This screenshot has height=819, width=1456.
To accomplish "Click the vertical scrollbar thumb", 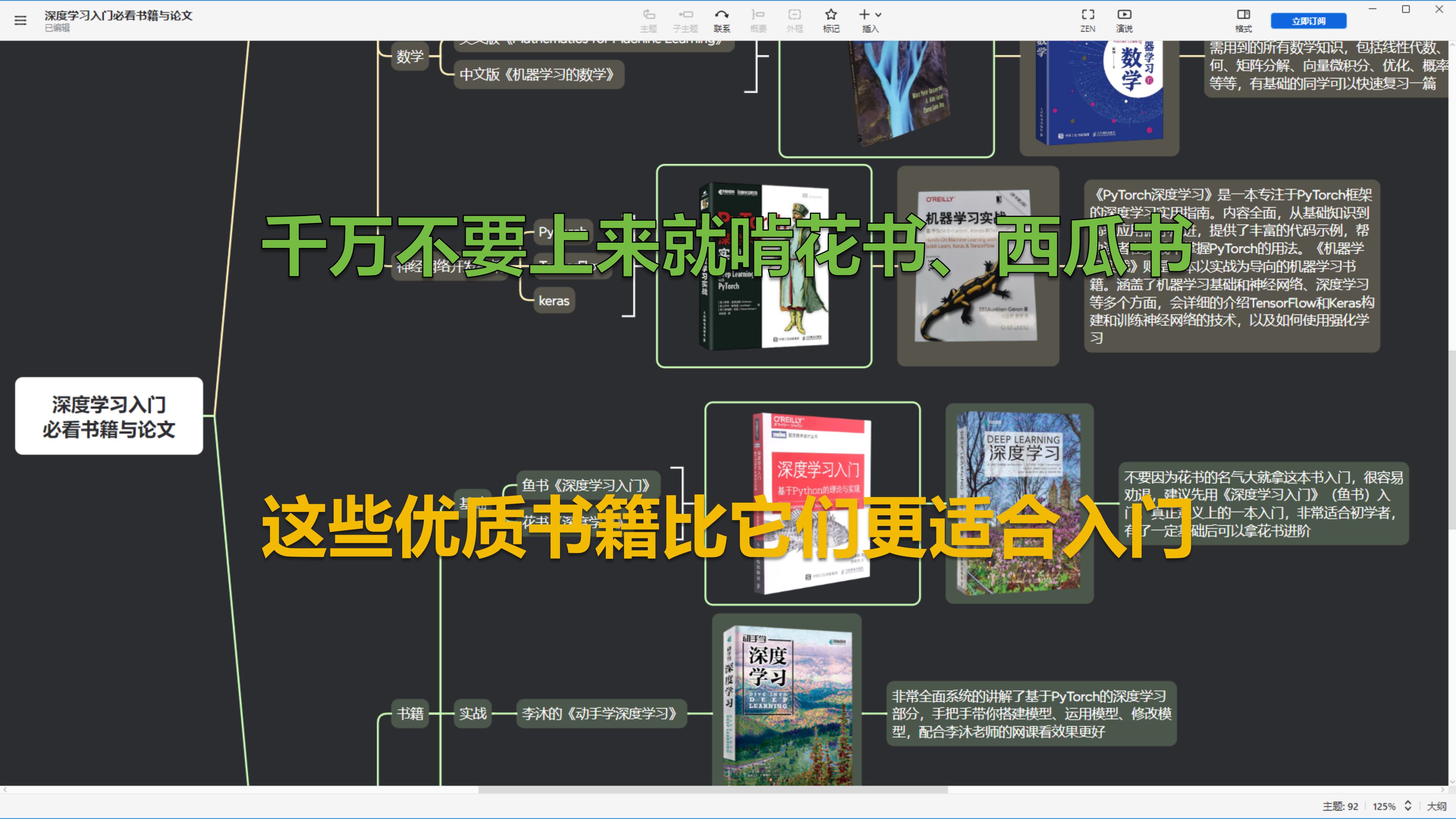I will [1451, 440].
